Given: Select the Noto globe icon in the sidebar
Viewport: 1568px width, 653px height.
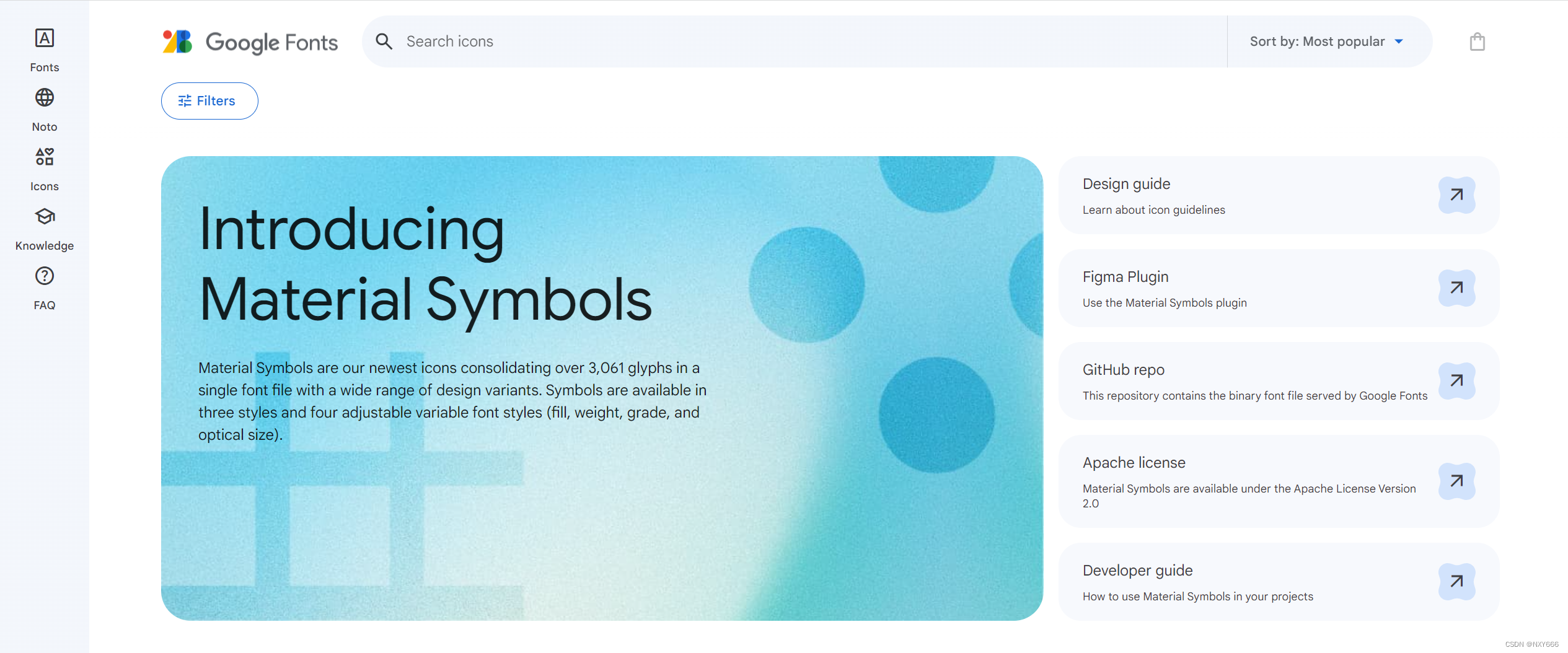Looking at the screenshot, I should click(x=44, y=97).
